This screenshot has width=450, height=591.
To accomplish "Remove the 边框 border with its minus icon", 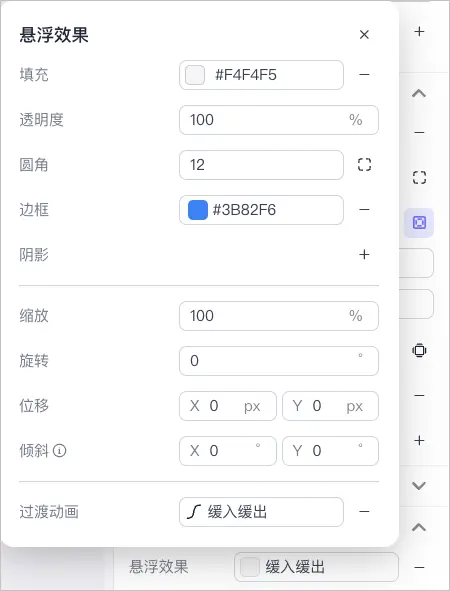I will 364,210.
